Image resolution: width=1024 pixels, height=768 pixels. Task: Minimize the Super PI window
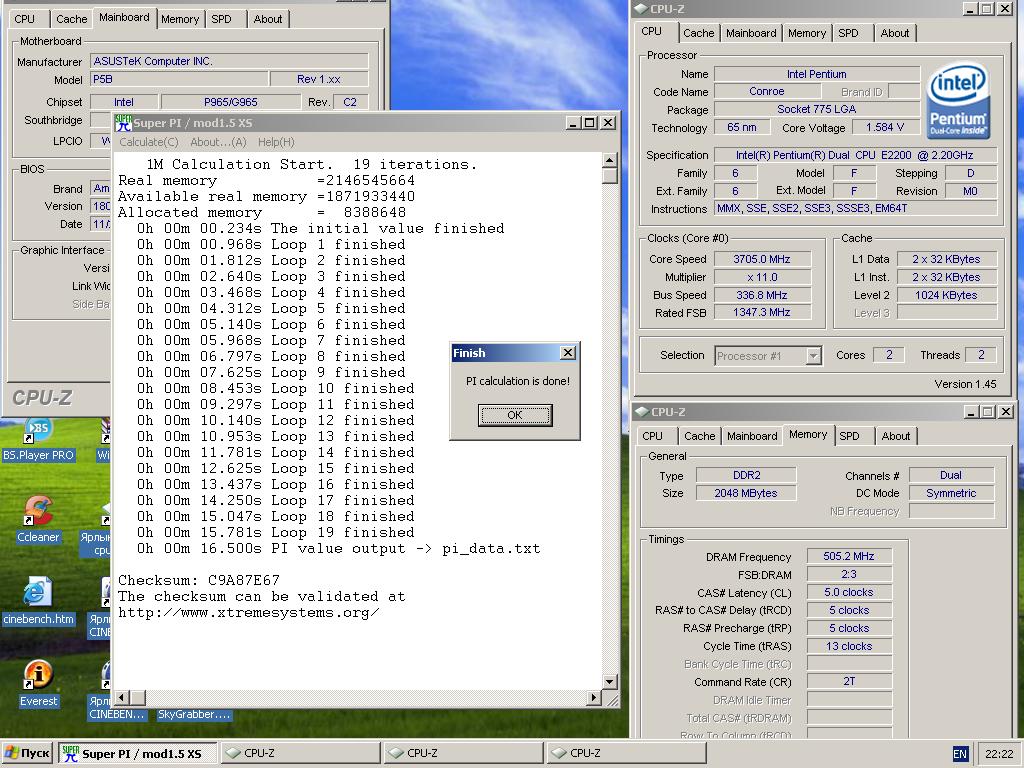click(x=573, y=123)
